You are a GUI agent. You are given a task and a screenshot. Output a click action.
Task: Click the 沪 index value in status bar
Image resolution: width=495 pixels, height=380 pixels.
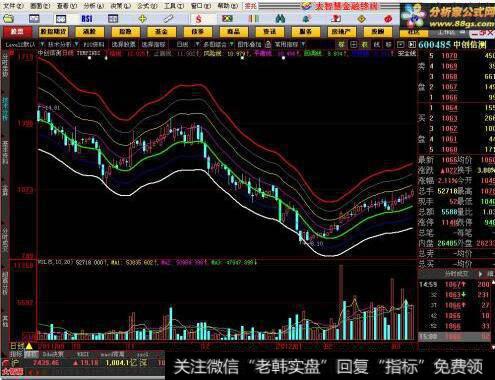pos(46,363)
